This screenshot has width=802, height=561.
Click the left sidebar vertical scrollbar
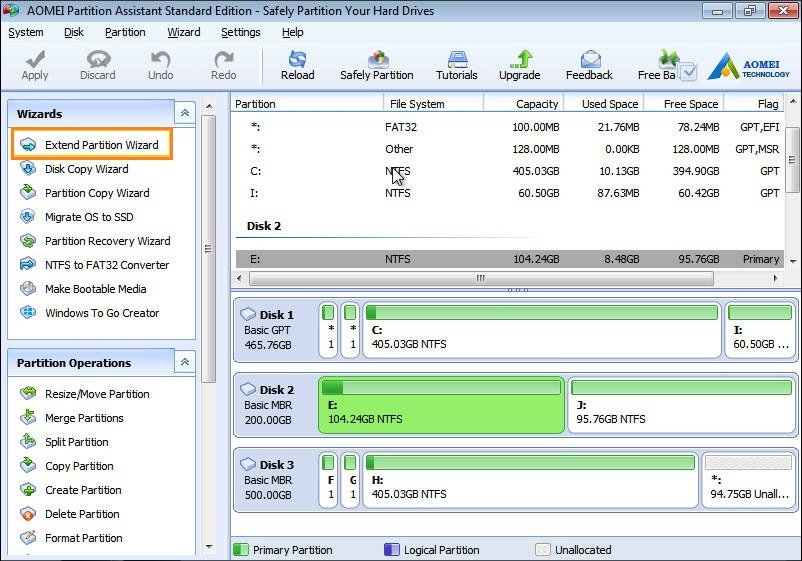coord(209,249)
